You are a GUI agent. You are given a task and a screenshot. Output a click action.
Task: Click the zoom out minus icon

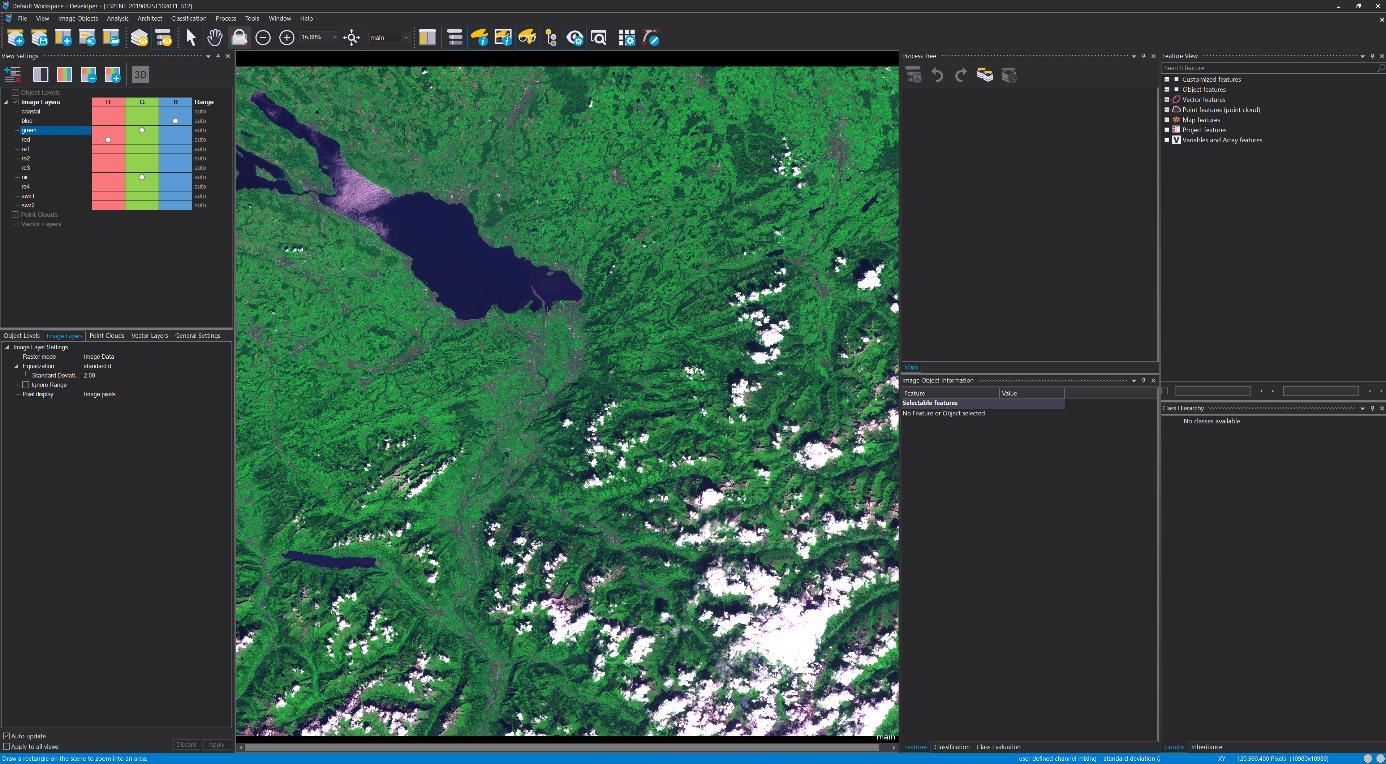[263, 38]
